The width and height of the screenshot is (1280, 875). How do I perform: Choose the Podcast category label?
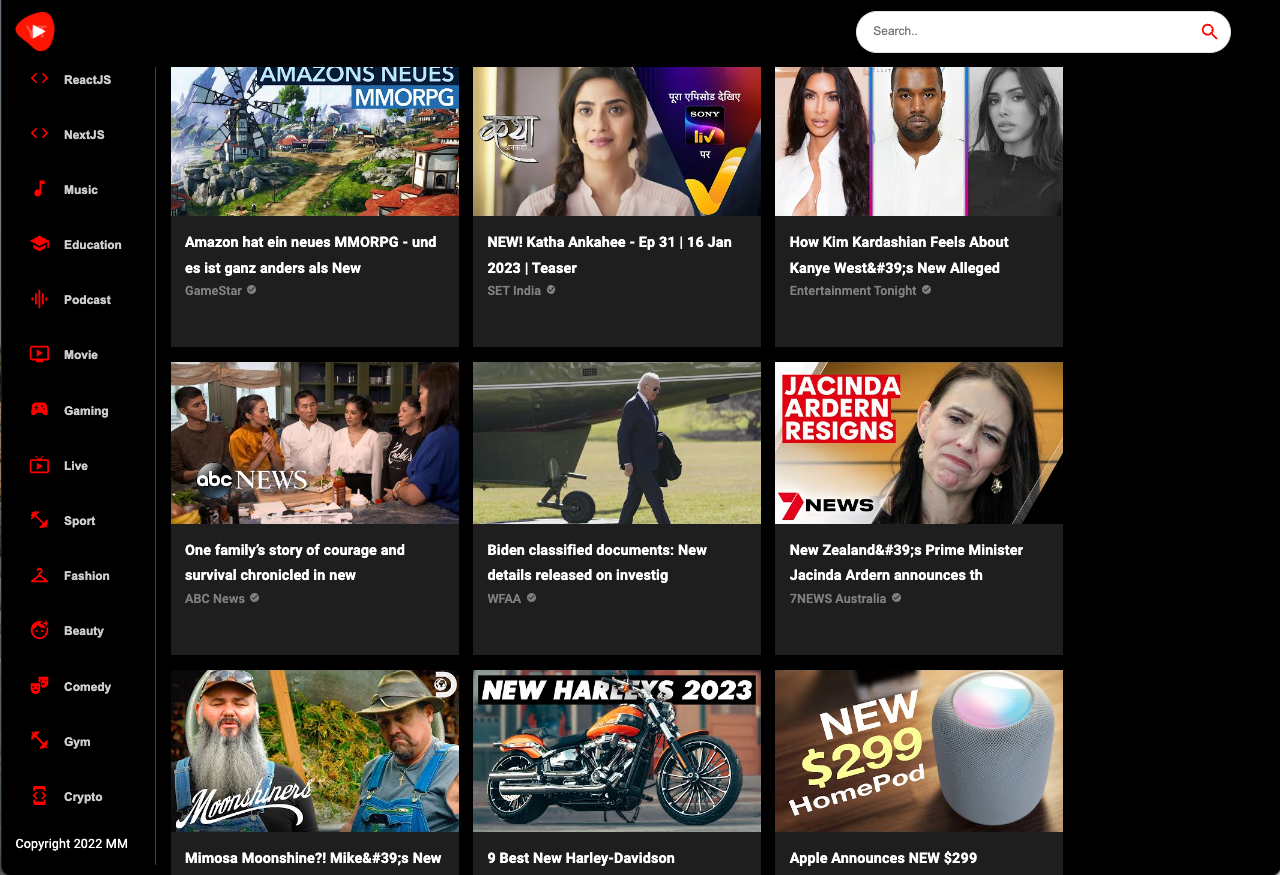(88, 300)
